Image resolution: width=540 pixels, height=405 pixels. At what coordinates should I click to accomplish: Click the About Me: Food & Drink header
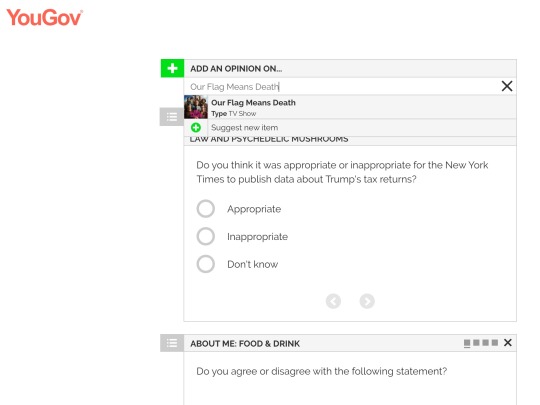[245, 343]
